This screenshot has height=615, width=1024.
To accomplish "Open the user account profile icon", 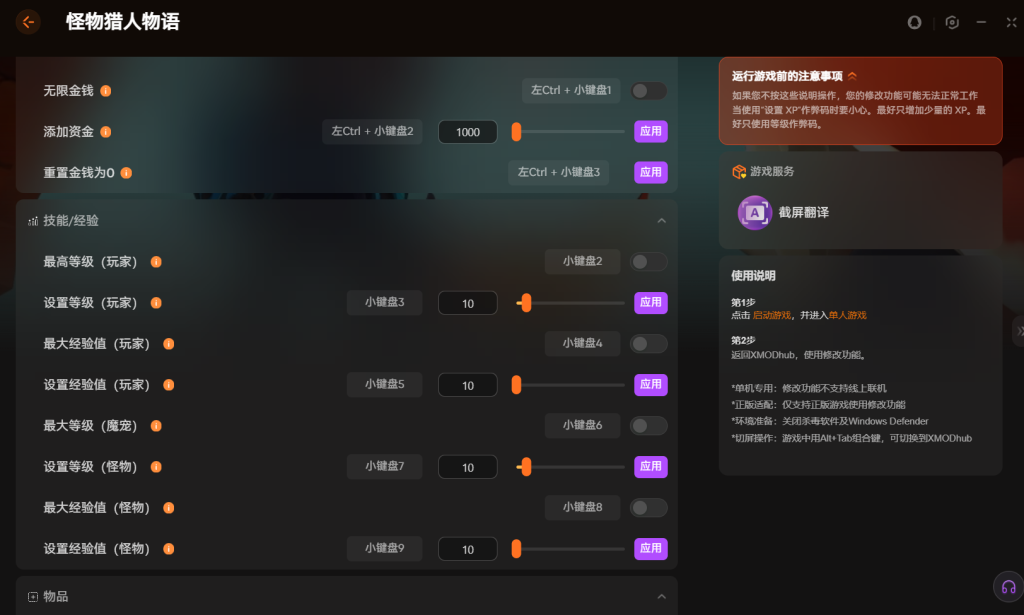I will (x=914, y=22).
